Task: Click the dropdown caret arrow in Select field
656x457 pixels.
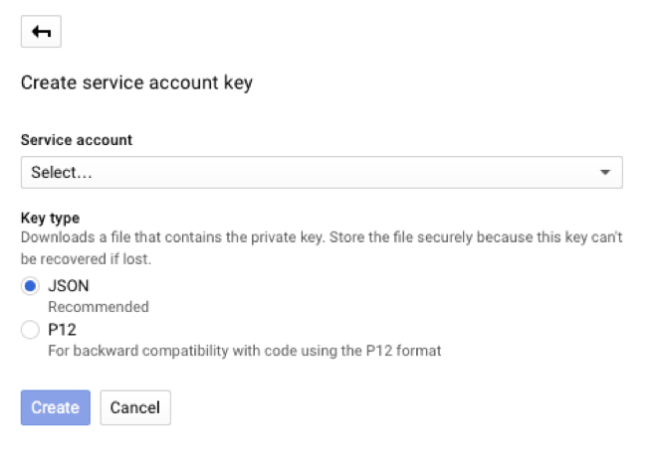Action: tap(605, 173)
